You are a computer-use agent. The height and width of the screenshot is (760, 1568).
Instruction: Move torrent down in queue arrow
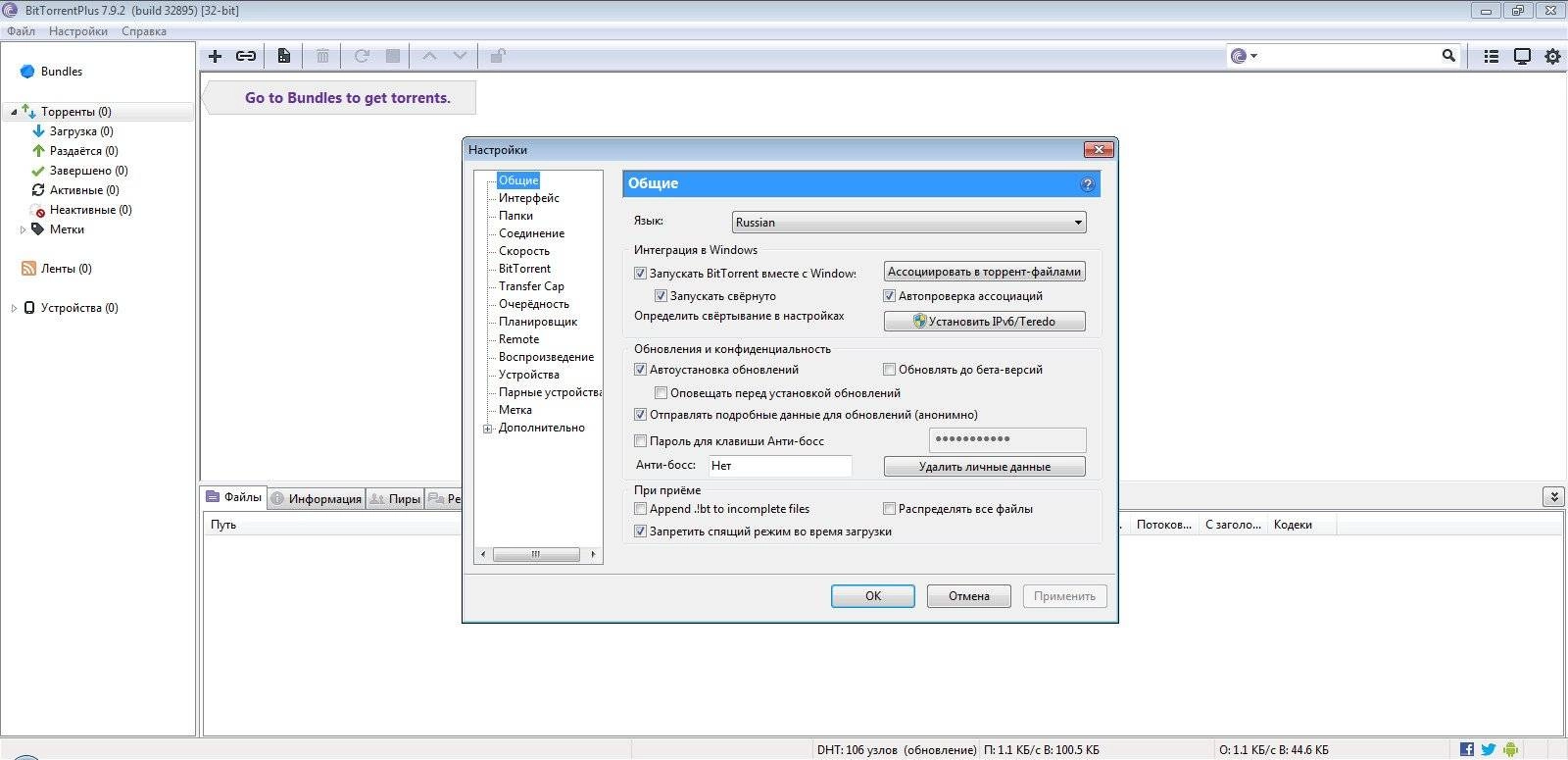coord(460,56)
